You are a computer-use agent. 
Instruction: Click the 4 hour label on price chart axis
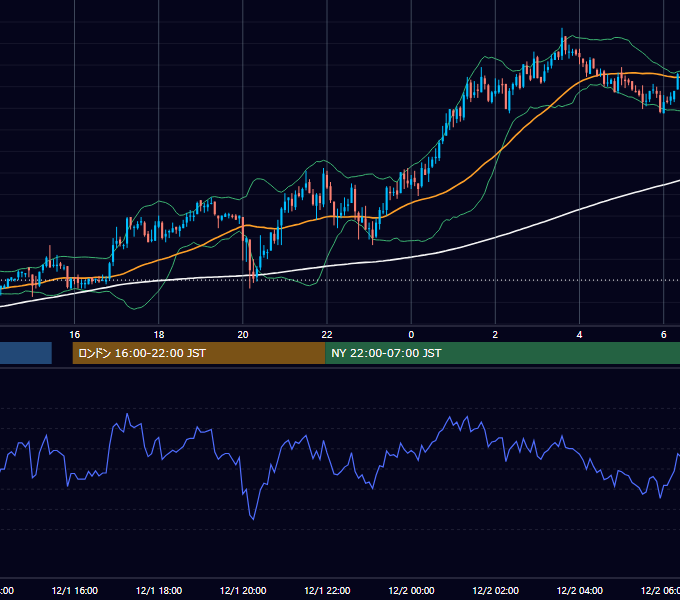(579, 335)
